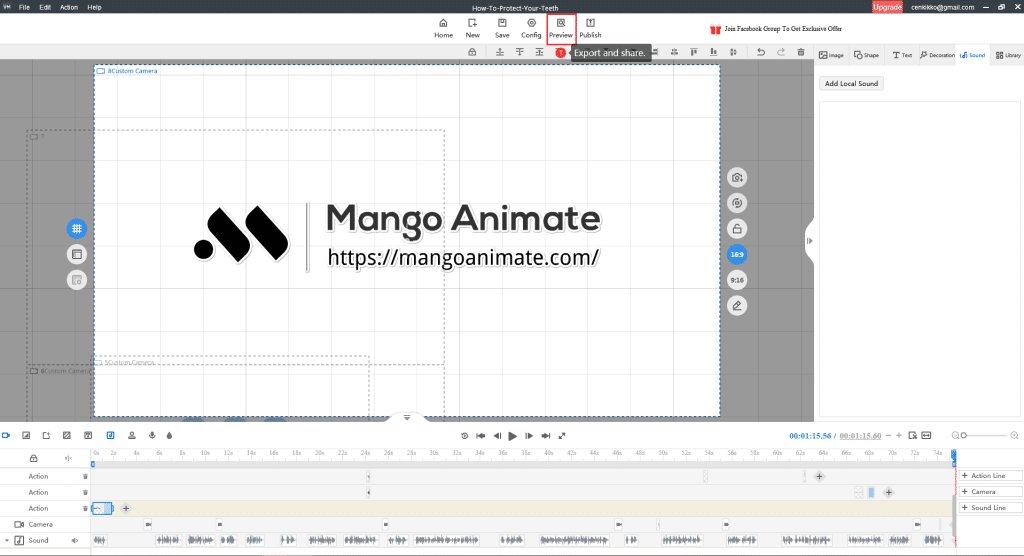This screenshot has width=1024, height=556.
Task: Toggle the grid display button
Action: click(77, 229)
